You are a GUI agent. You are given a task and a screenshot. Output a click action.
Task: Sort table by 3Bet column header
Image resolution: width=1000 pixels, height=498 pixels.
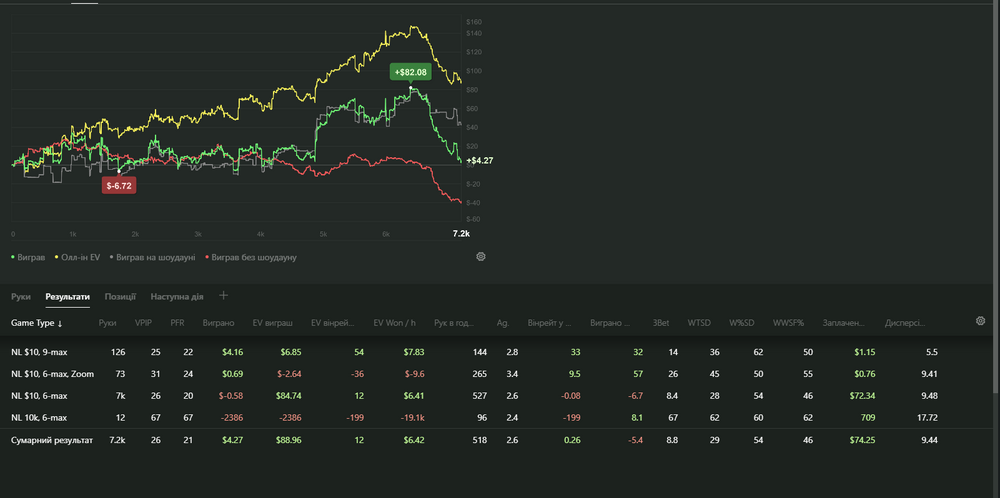click(660, 324)
